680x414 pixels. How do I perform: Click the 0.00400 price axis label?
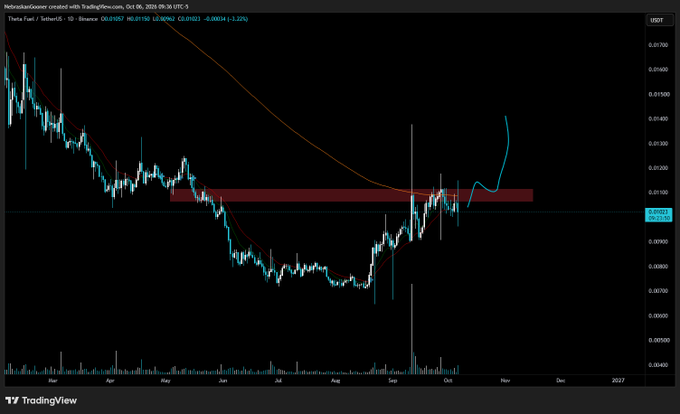[x=658, y=365]
